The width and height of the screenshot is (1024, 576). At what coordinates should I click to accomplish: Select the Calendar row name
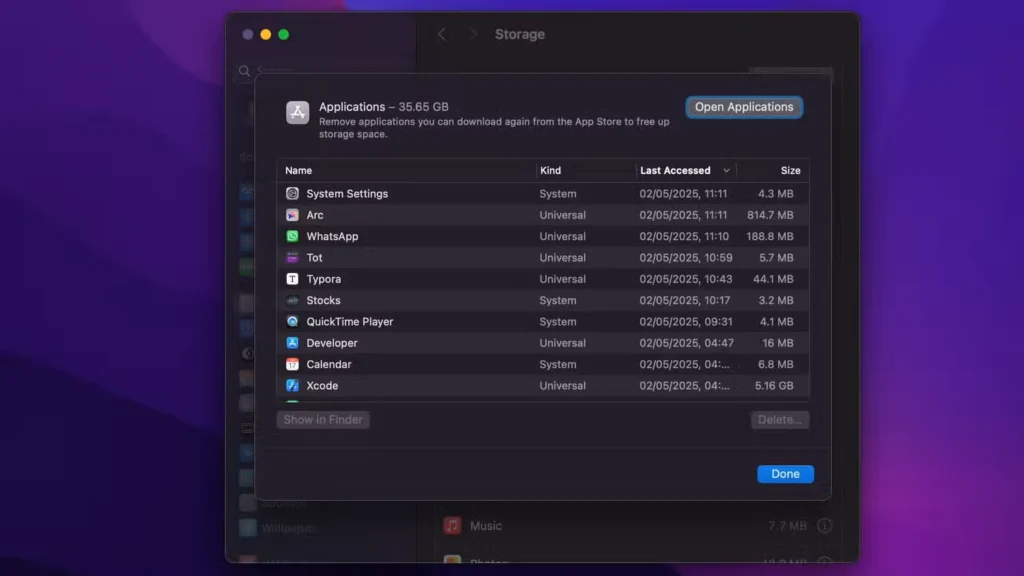(328, 364)
